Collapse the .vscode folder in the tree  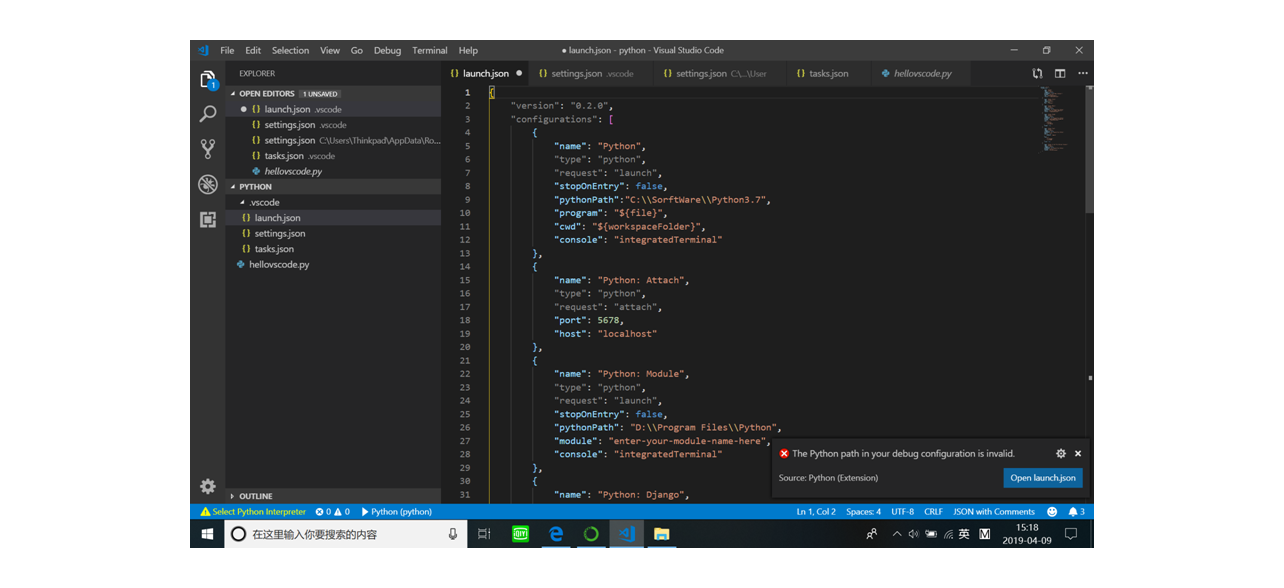click(333, 202)
